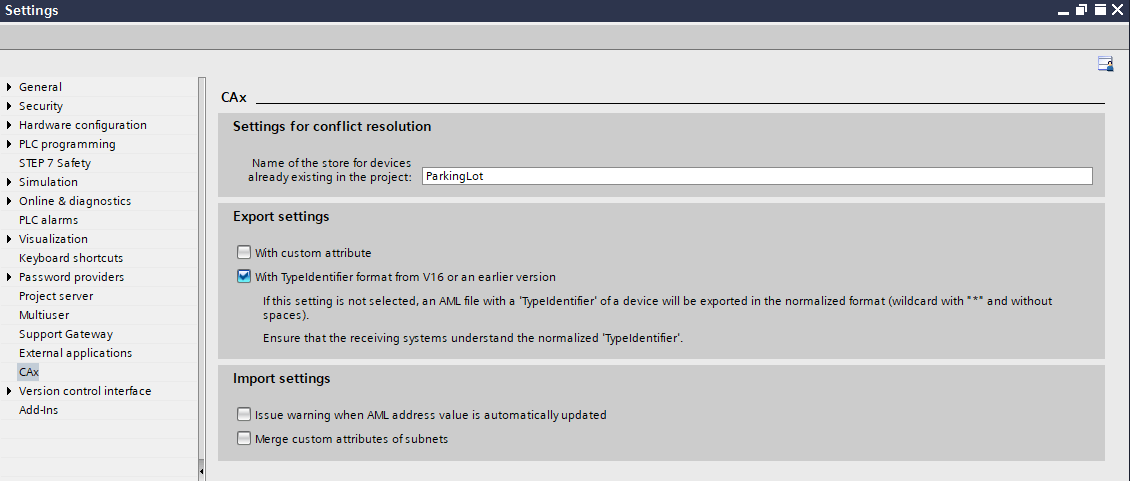The image size is (1130, 481).
Task: Open the External applications settings
Action: [75, 353]
